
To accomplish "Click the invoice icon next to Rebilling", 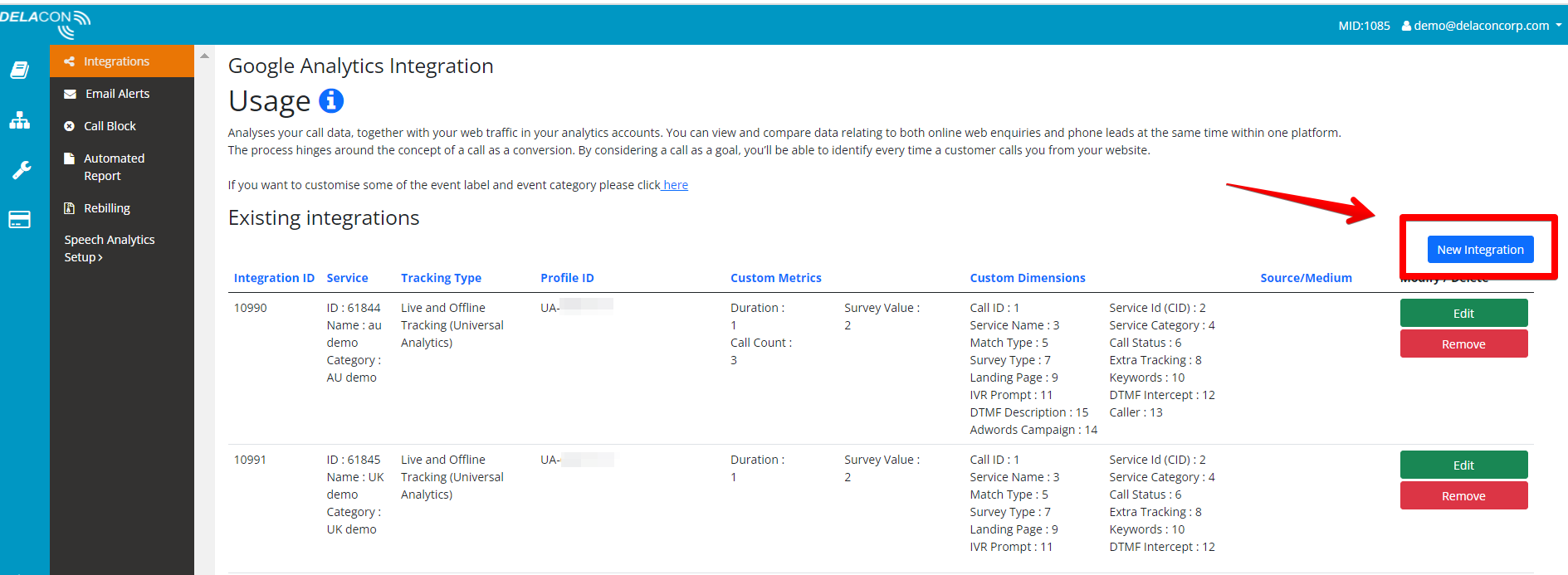I will (x=70, y=208).
